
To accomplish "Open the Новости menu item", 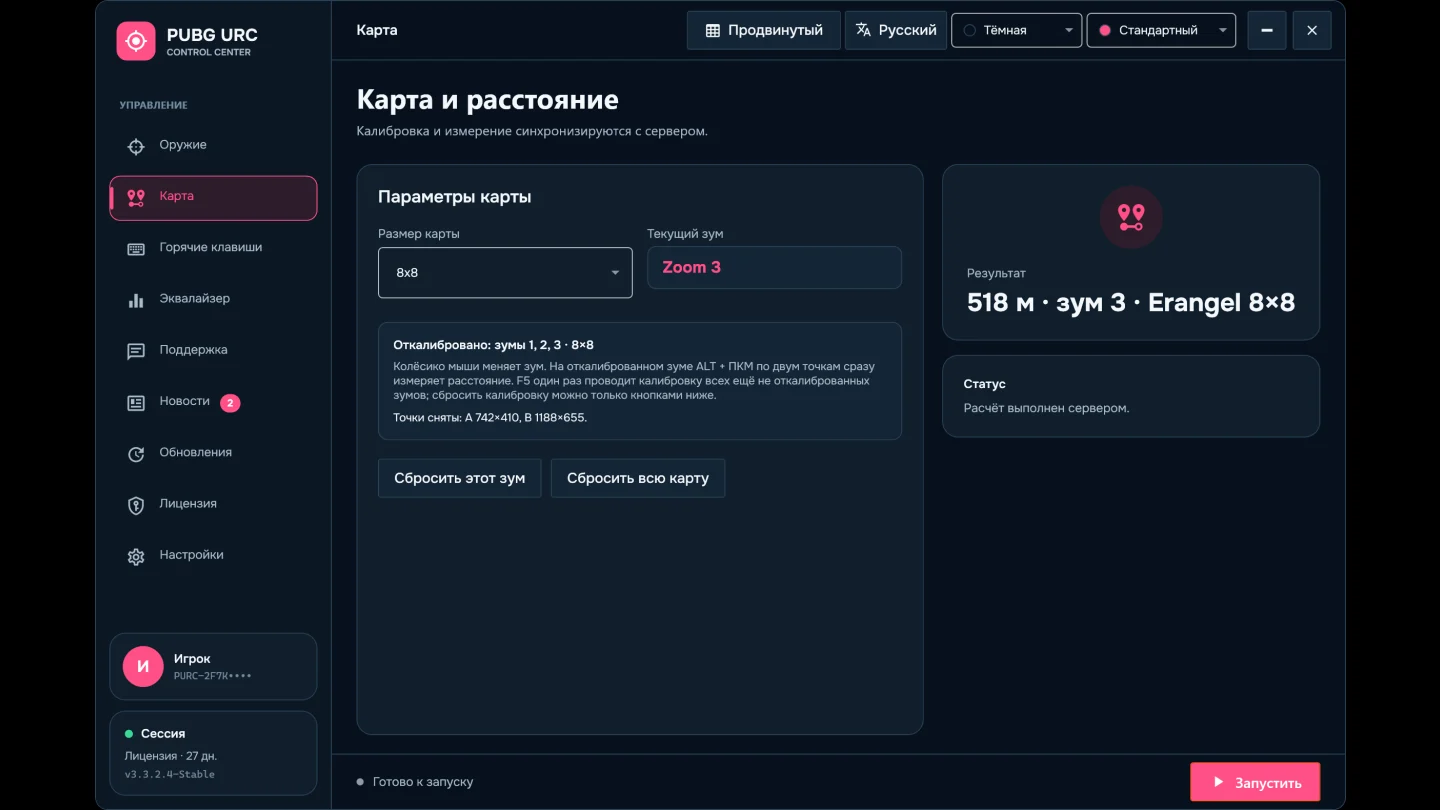I will (213, 403).
